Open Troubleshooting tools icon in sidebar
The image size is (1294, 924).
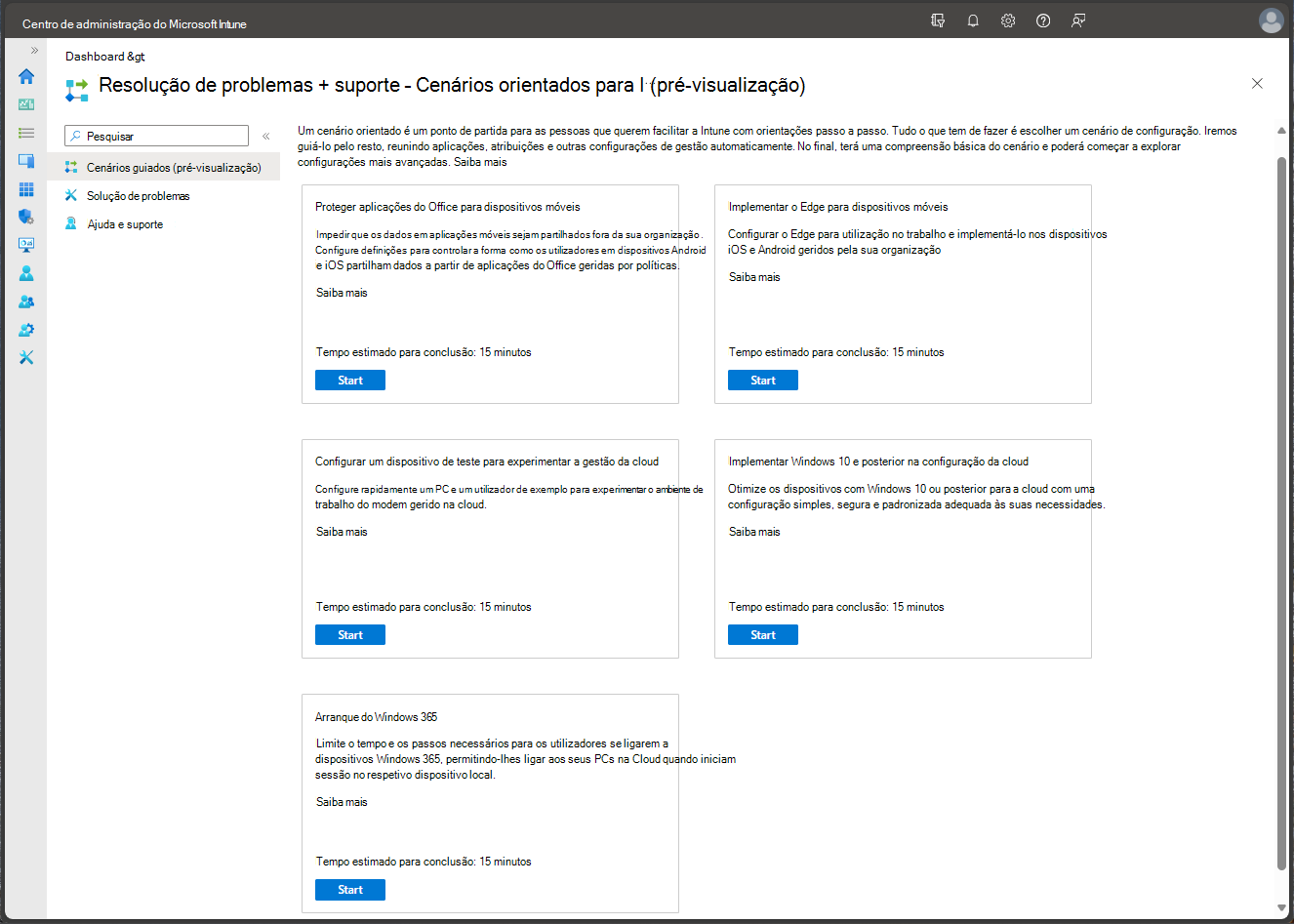click(x=26, y=358)
